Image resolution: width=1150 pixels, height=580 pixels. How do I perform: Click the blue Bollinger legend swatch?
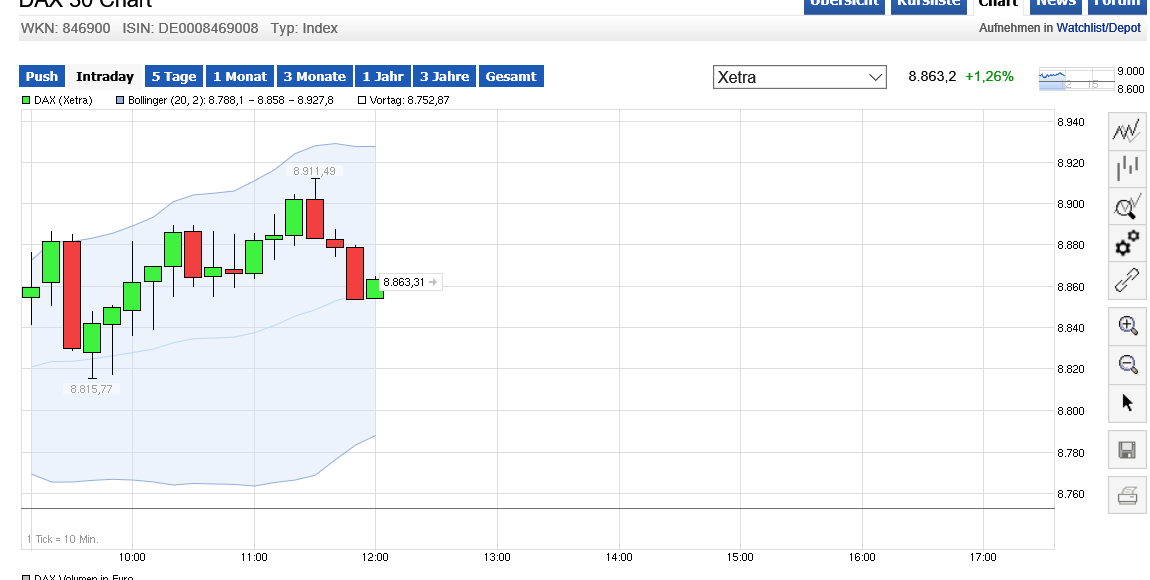coord(120,100)
